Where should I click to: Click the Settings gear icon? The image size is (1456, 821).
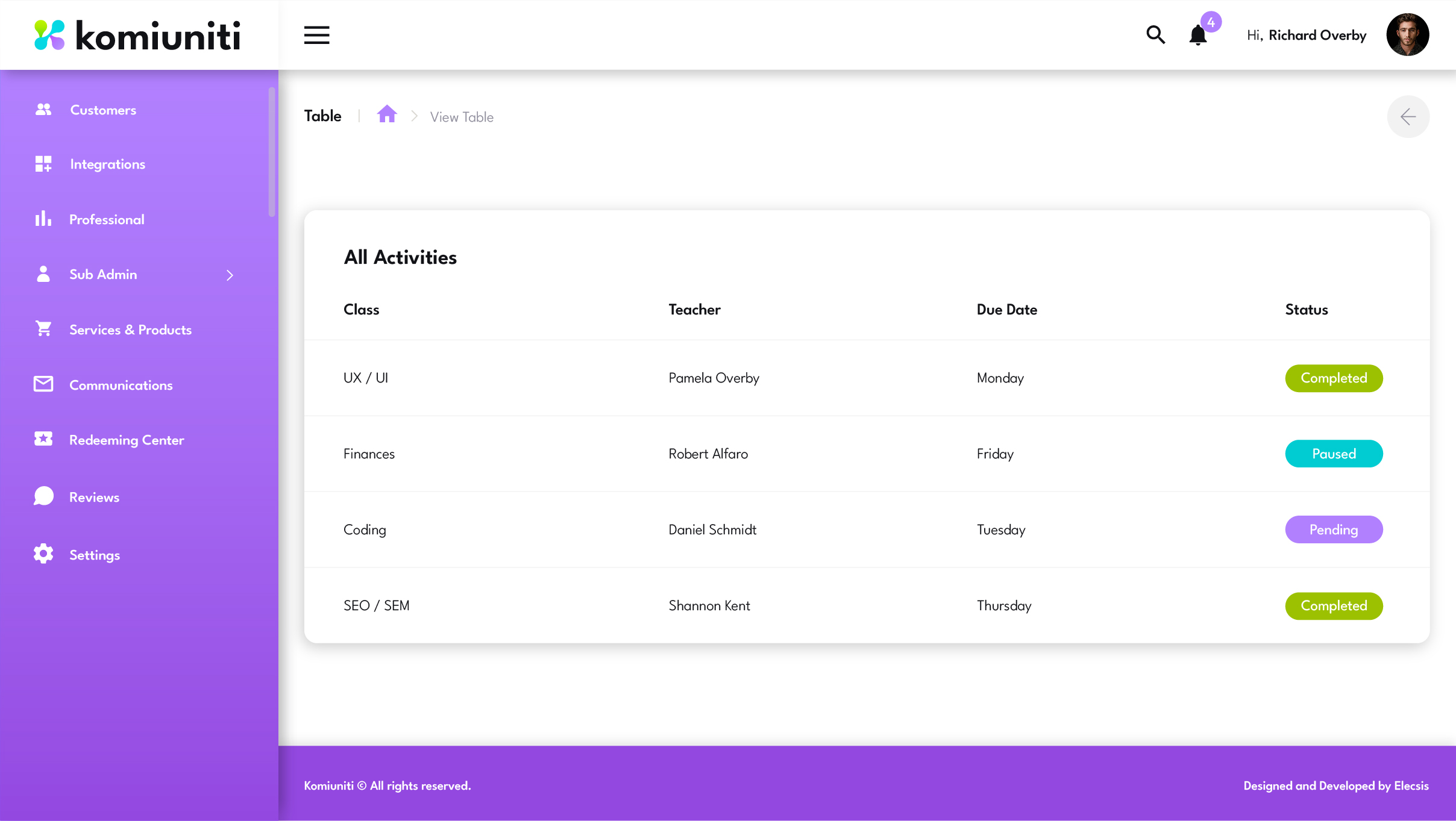click(43, 554)
